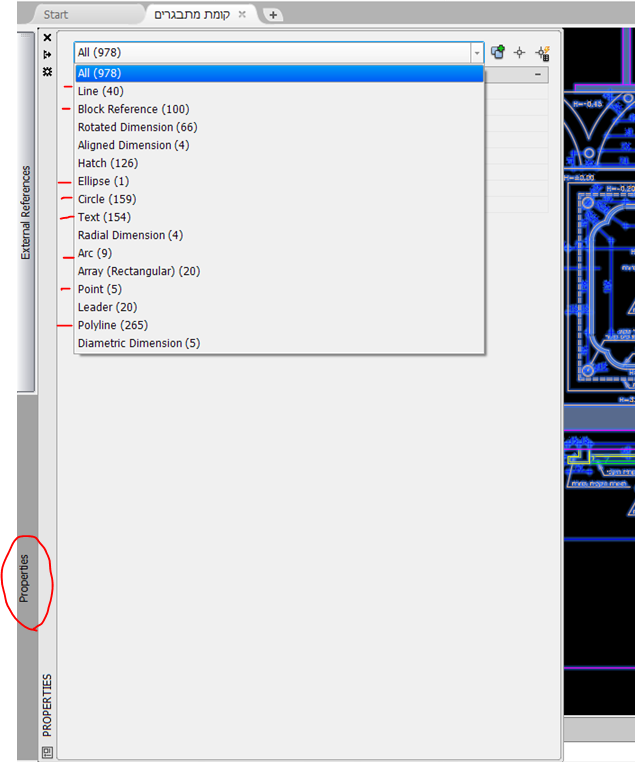Click the Select Objects crosshair icon
This screenshot has width=635, height=762.
519,52
